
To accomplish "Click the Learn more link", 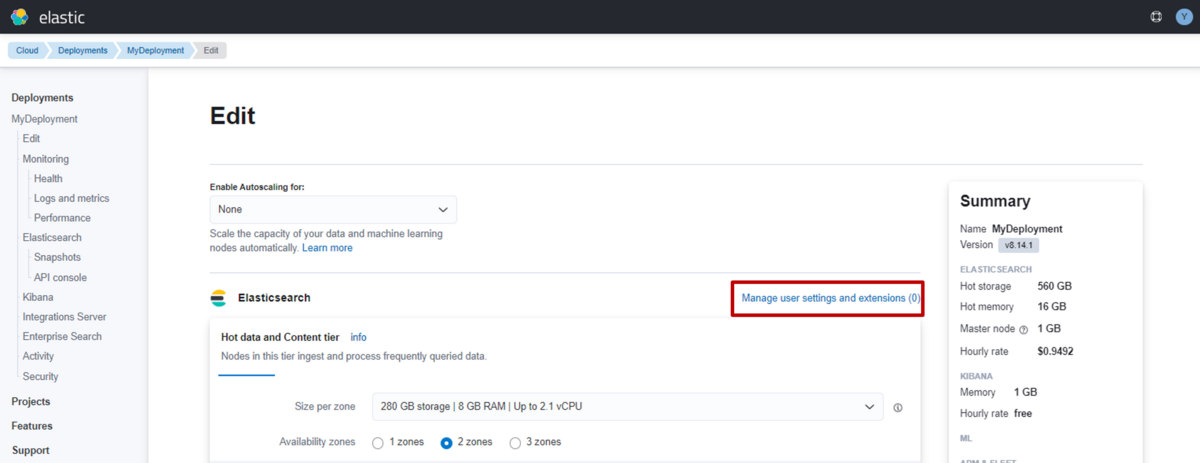I will click(327, 247).
